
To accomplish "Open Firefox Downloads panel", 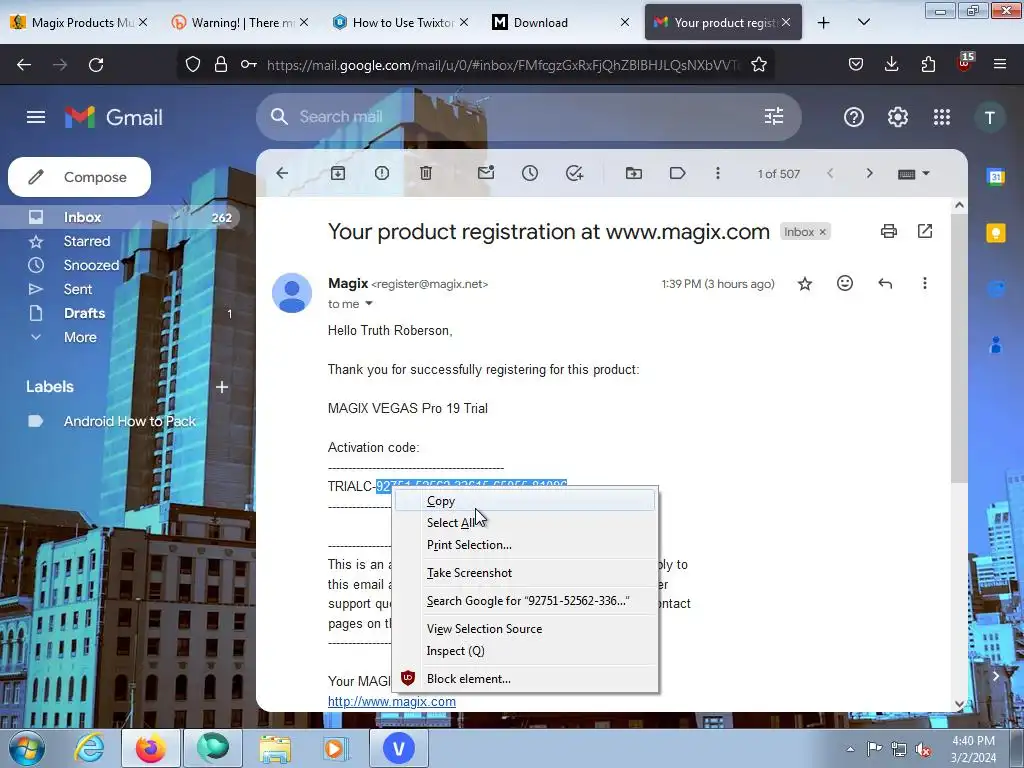I will click(891, 64).
